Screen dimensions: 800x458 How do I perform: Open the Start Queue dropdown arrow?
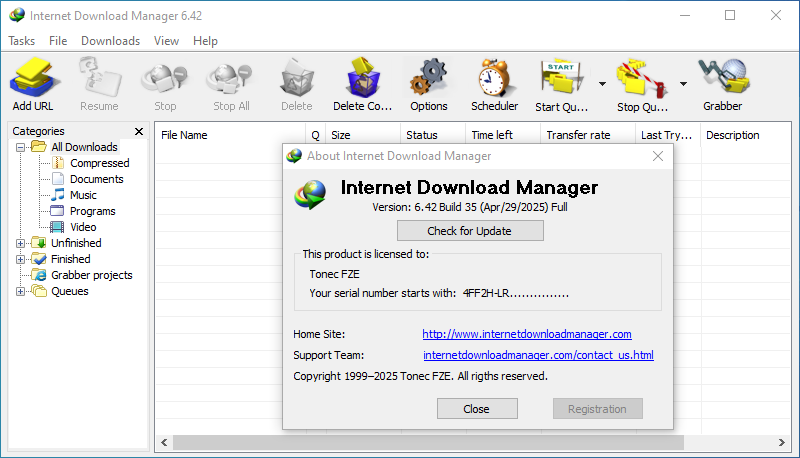tap(602, 84)
